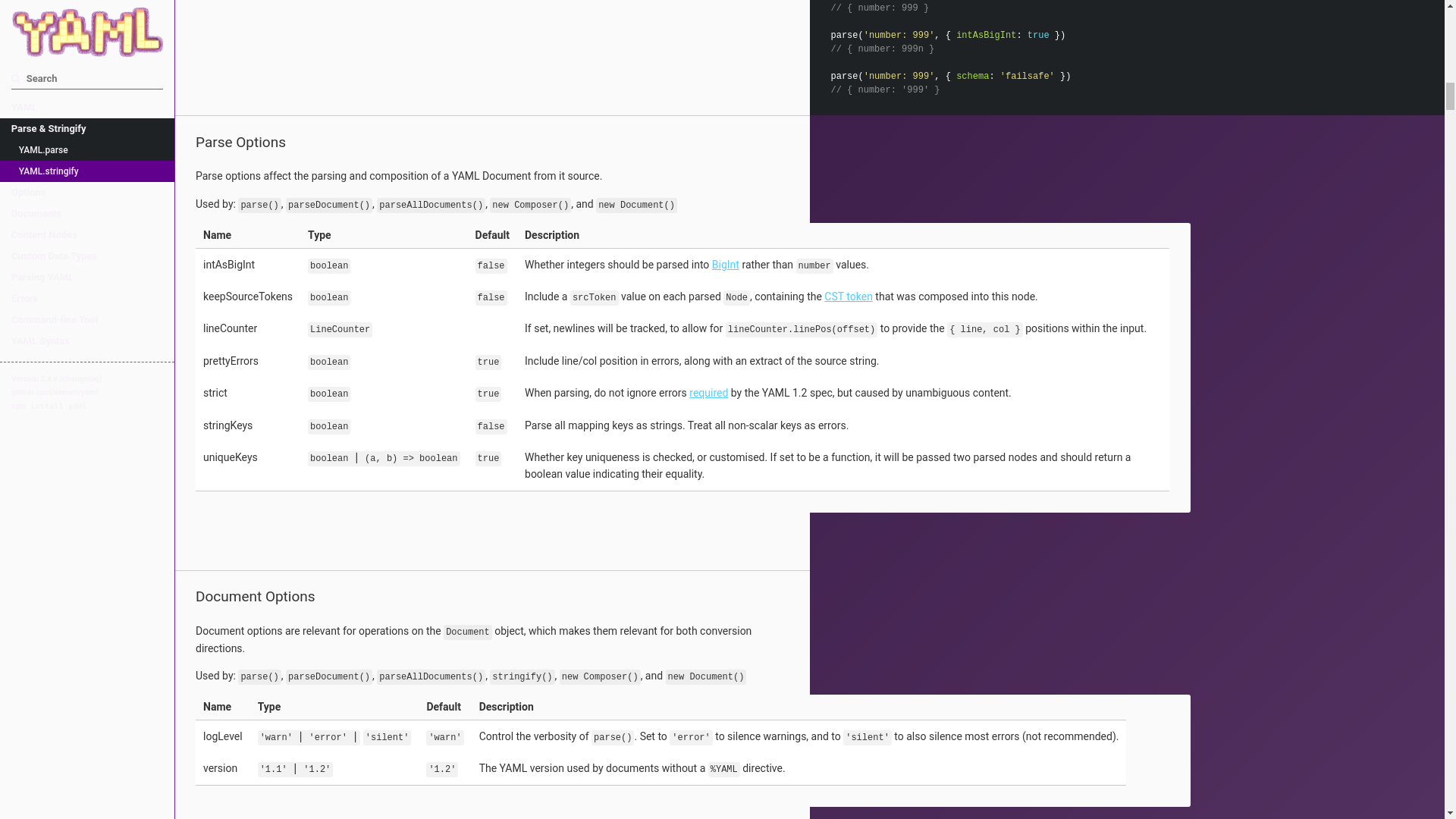
Task: Click the lineCounter.linePos(offset) code
Action: pyautogui.click(x=801, y=329)
